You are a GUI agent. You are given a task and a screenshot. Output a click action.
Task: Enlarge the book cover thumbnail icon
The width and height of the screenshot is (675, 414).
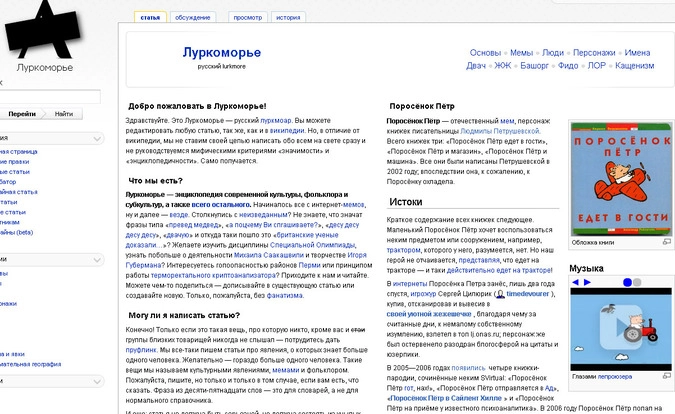tap(666, 242)
